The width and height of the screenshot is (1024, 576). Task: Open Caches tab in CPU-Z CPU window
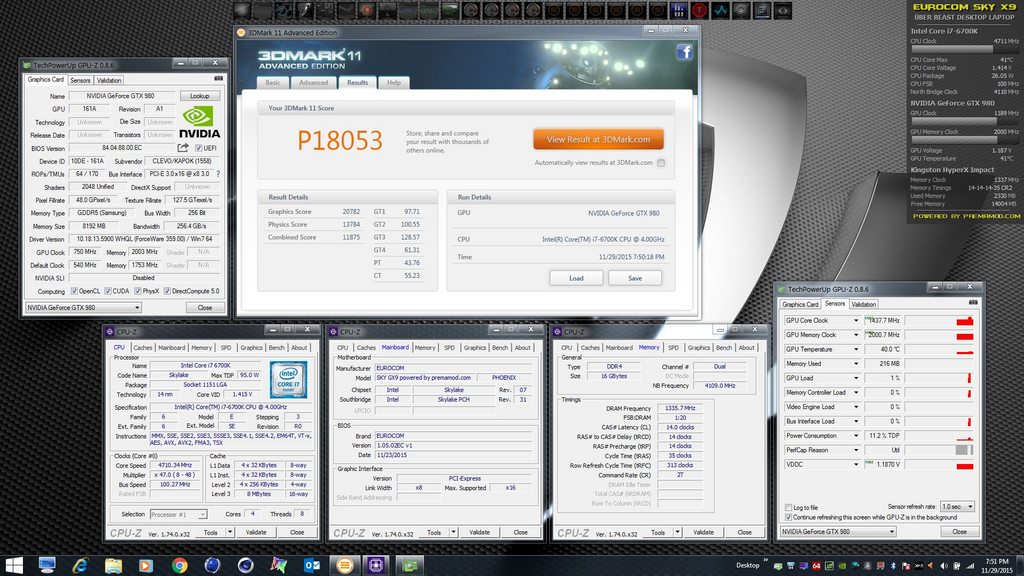(x=142, y=348)
